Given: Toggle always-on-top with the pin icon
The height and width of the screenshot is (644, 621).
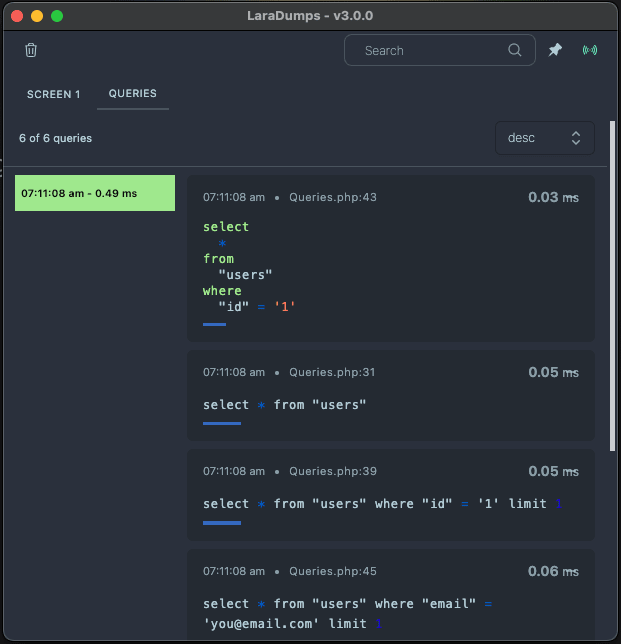Looking at the screenshot, I should click(555, 50).
